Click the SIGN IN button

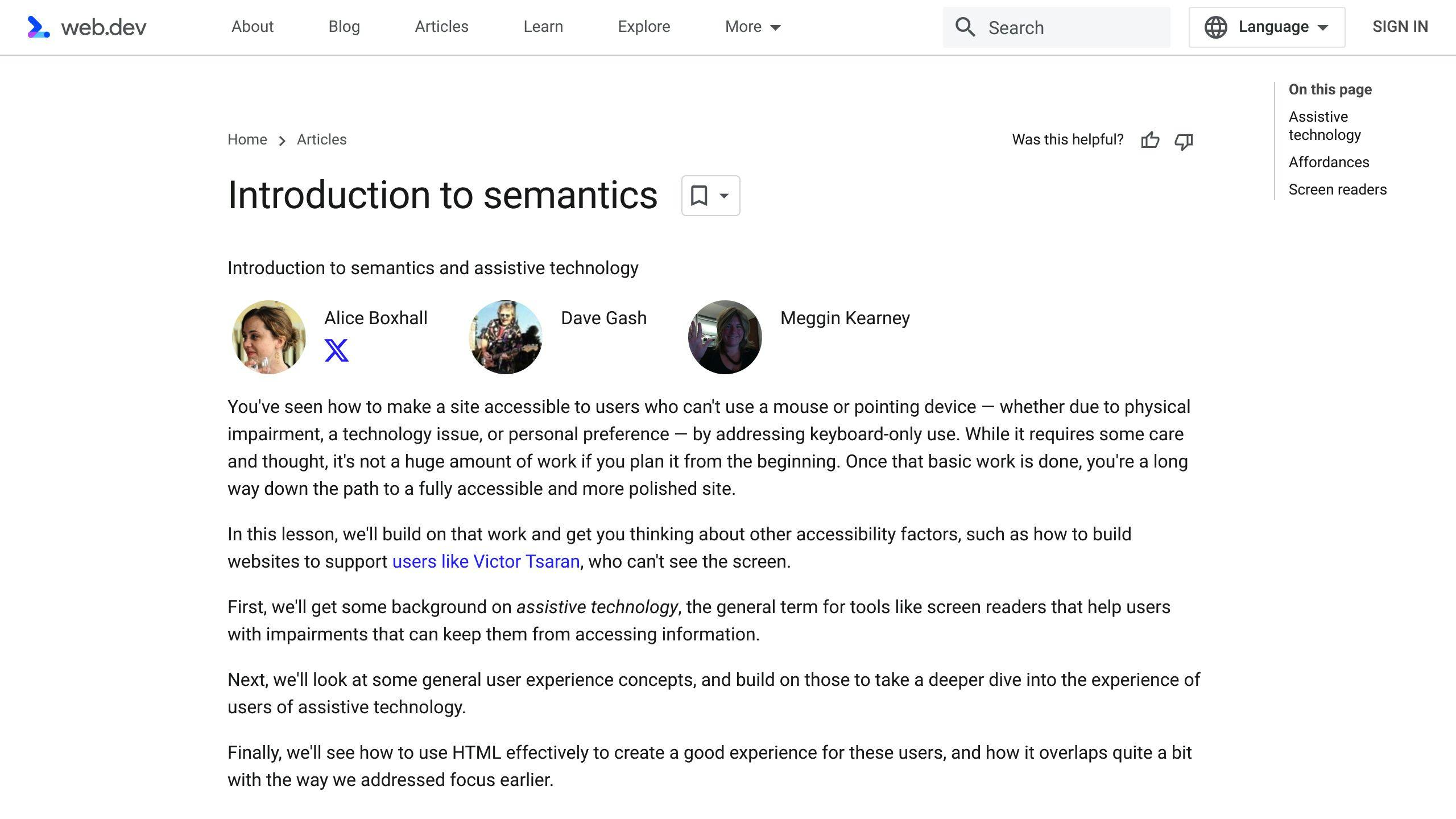1400,27
